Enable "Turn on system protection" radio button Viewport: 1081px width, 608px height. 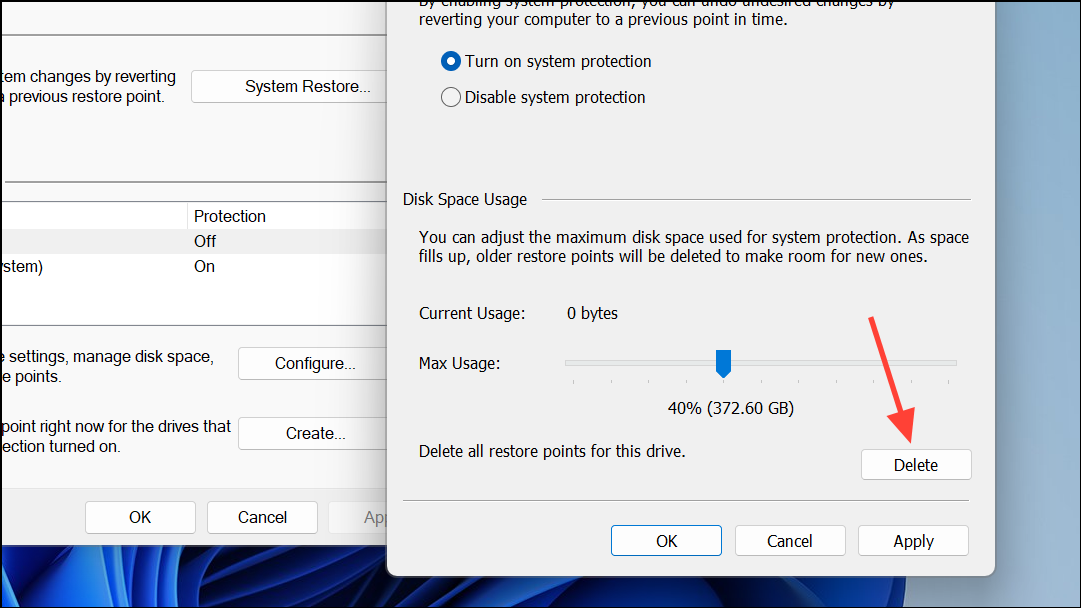tap(451, 61)
